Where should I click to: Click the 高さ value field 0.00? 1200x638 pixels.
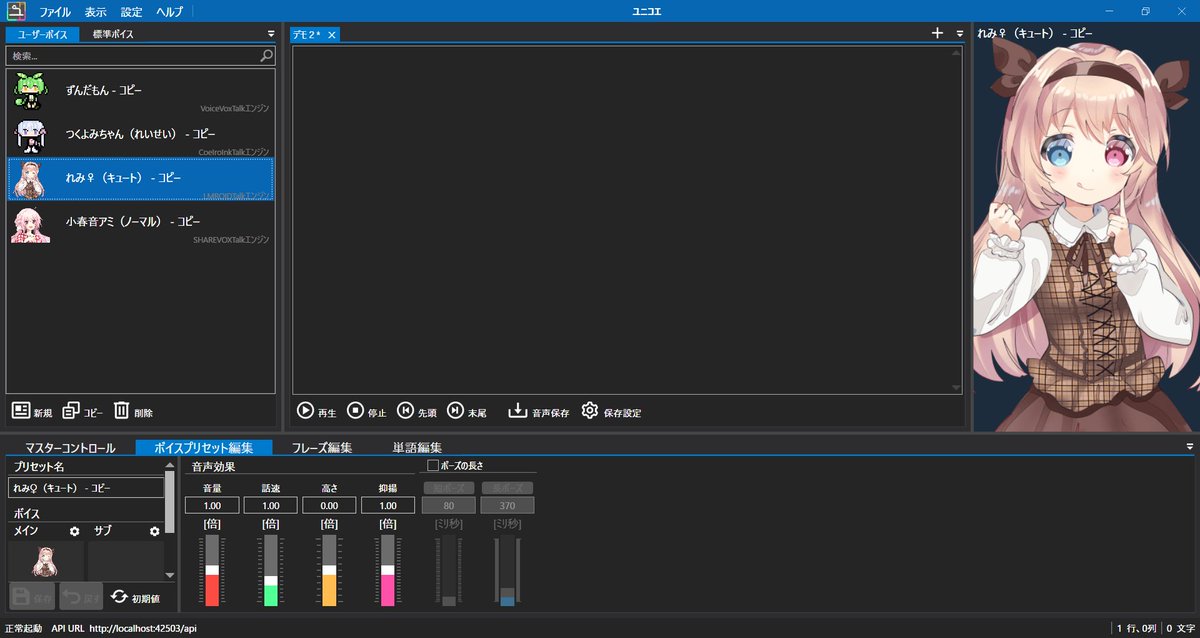[329, 505]
